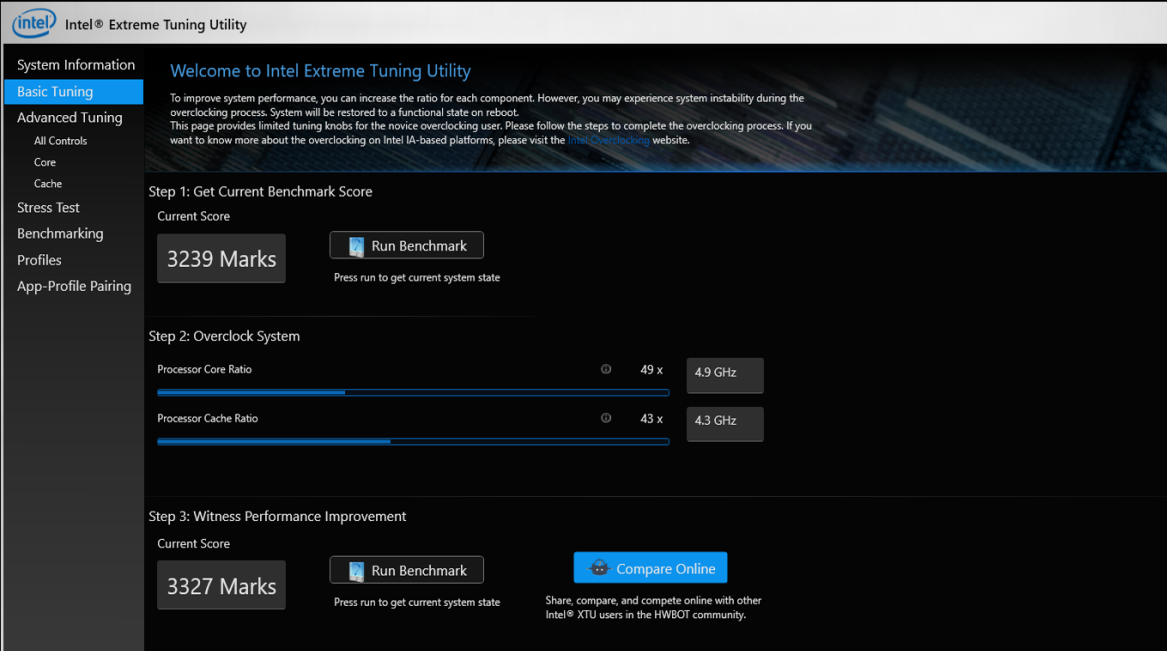Open the Intel Overclocking website link
Image resolution: width=1167 pixels, height=651 pixels.
608,140
